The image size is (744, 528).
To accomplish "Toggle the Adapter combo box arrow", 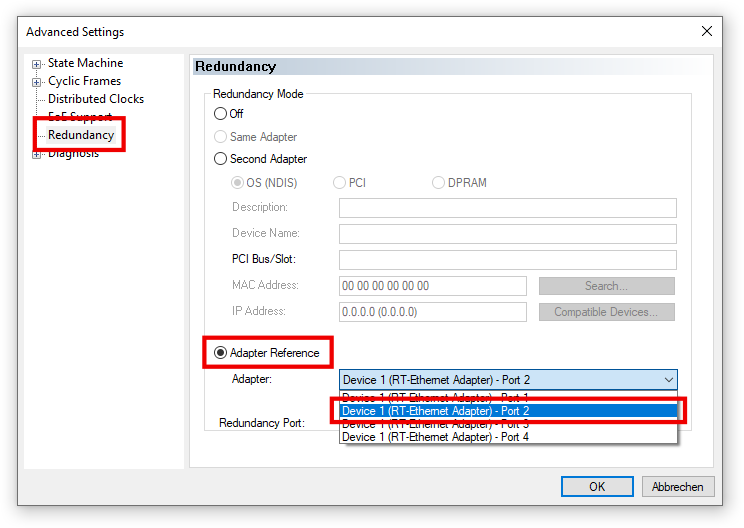I will [x=669, y=380].
